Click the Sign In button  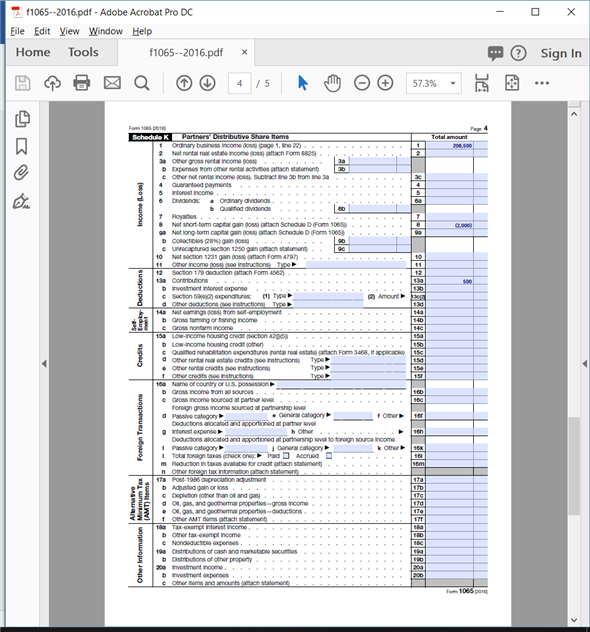(x=561, y=53)
